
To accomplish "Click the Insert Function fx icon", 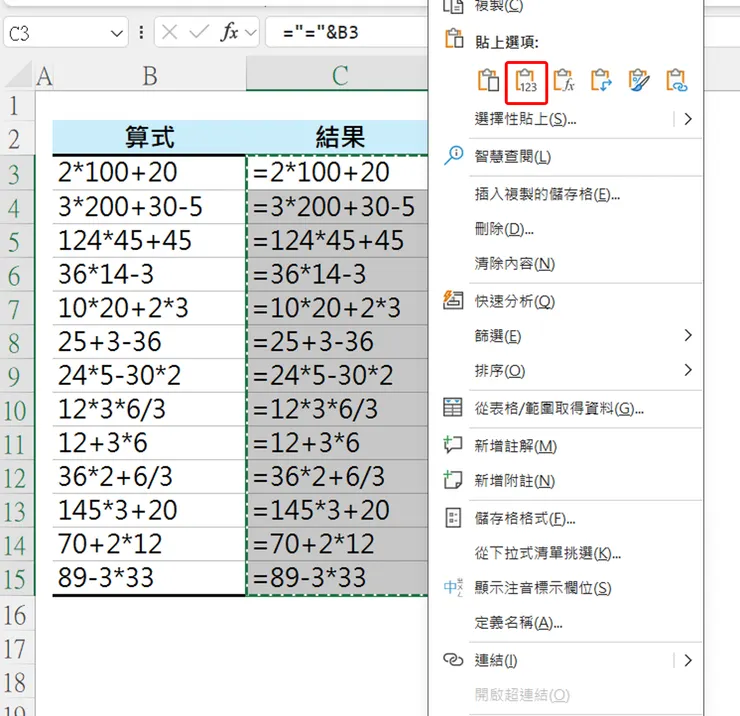I will (x=229, y=32).
